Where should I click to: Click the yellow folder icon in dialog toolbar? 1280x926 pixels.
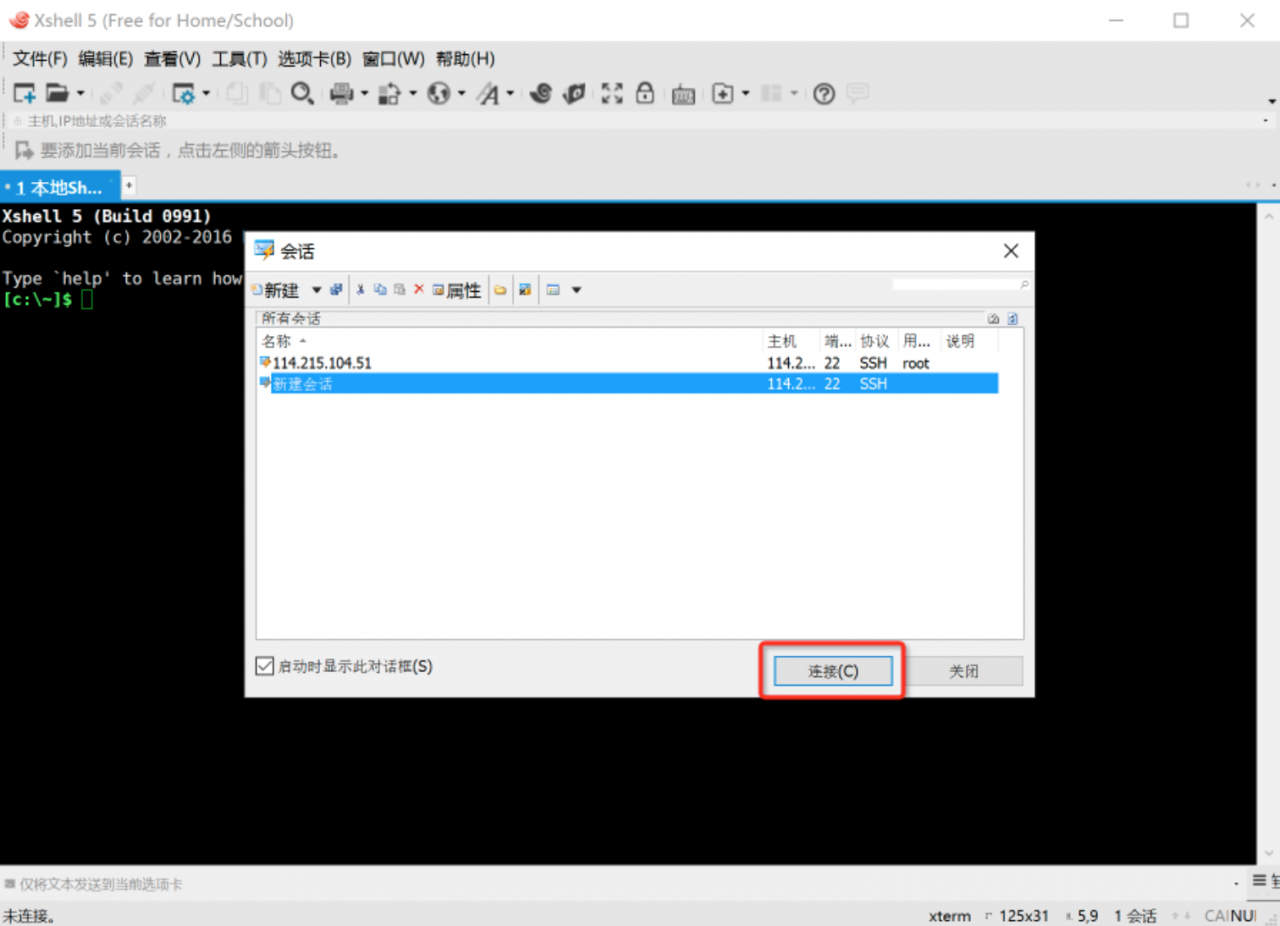click(x=499, y=290)
